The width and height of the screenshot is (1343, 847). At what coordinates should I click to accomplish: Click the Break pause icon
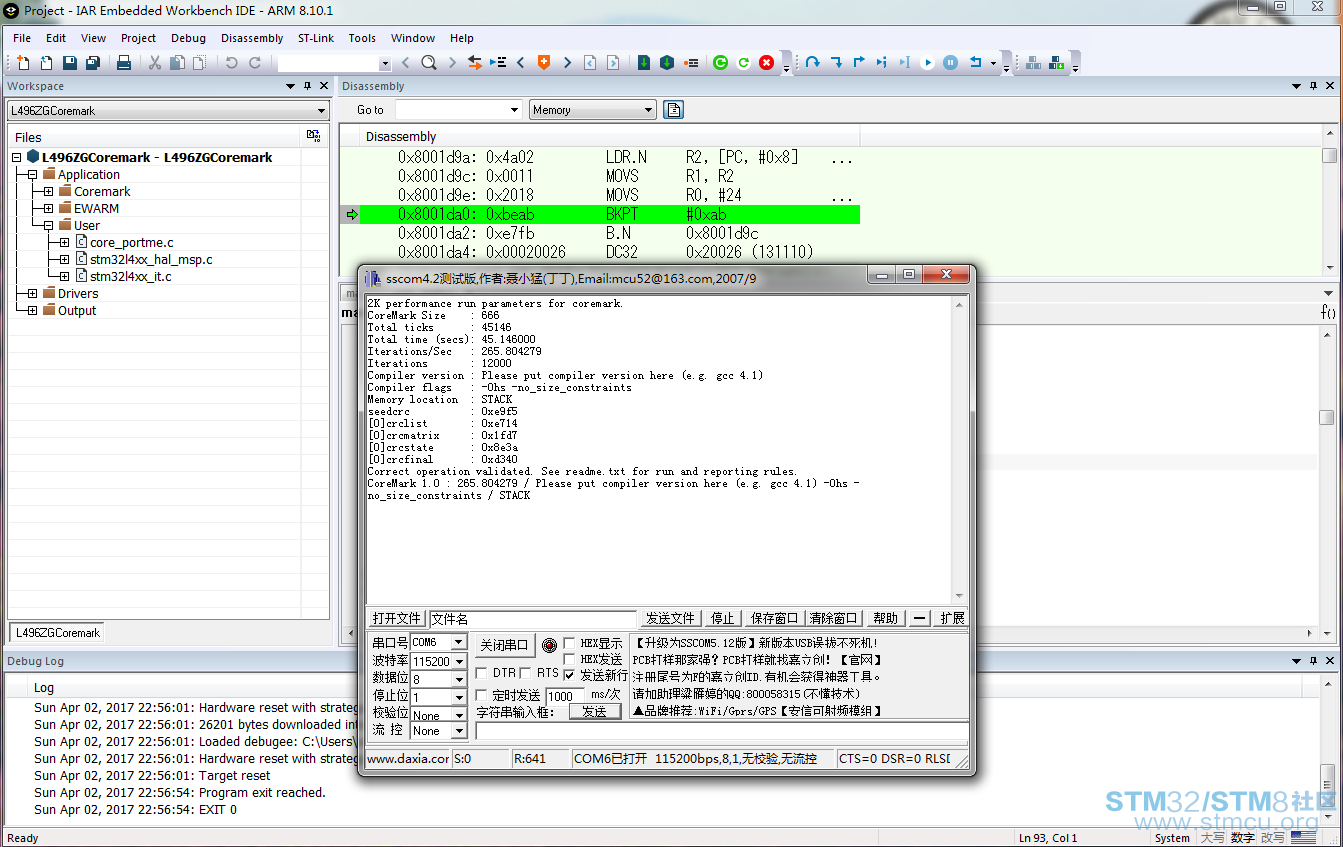tap(951, 63)
